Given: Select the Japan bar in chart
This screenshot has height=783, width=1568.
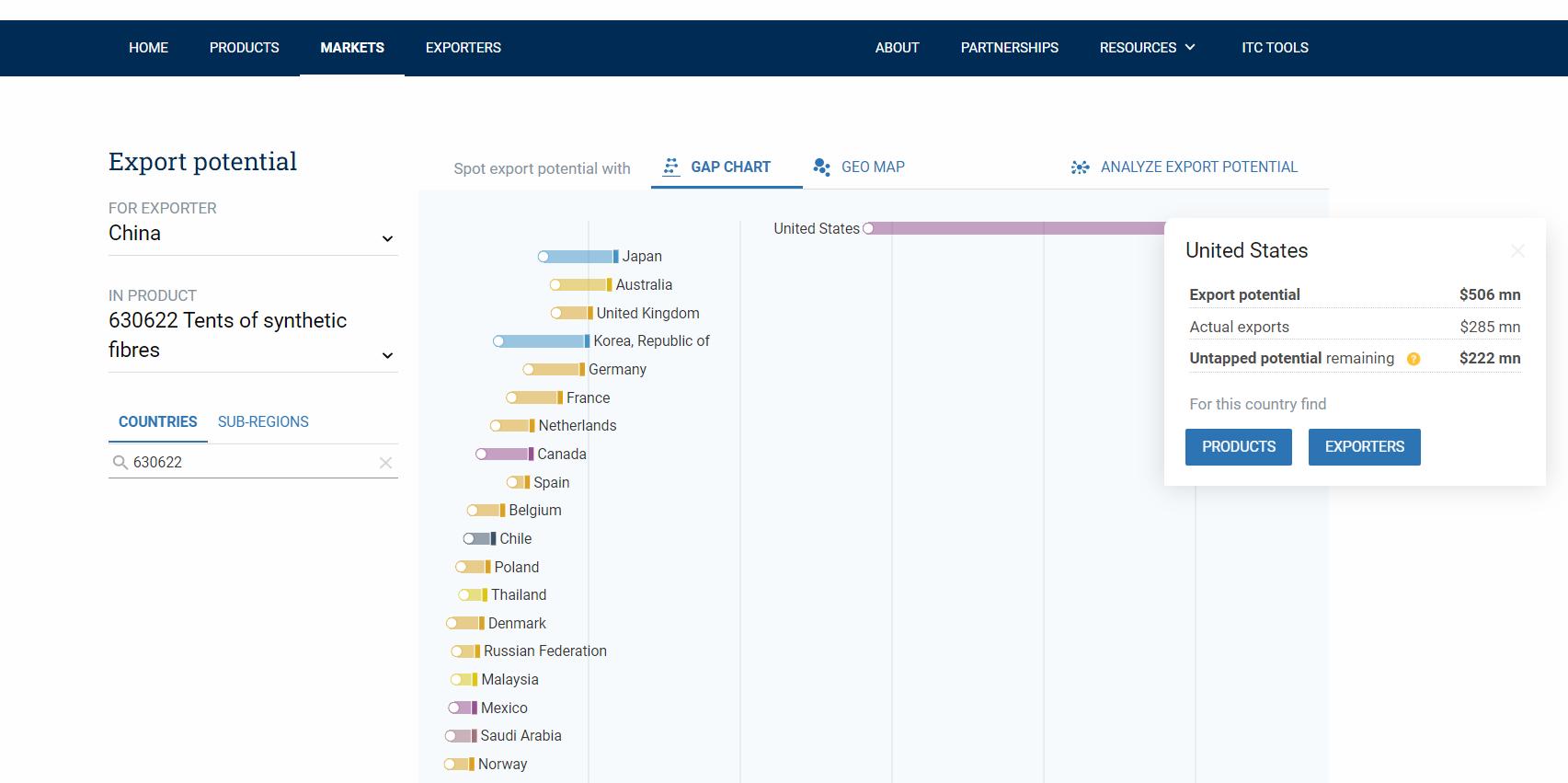Looking at the screenshot, I should [x=579, y=257].
